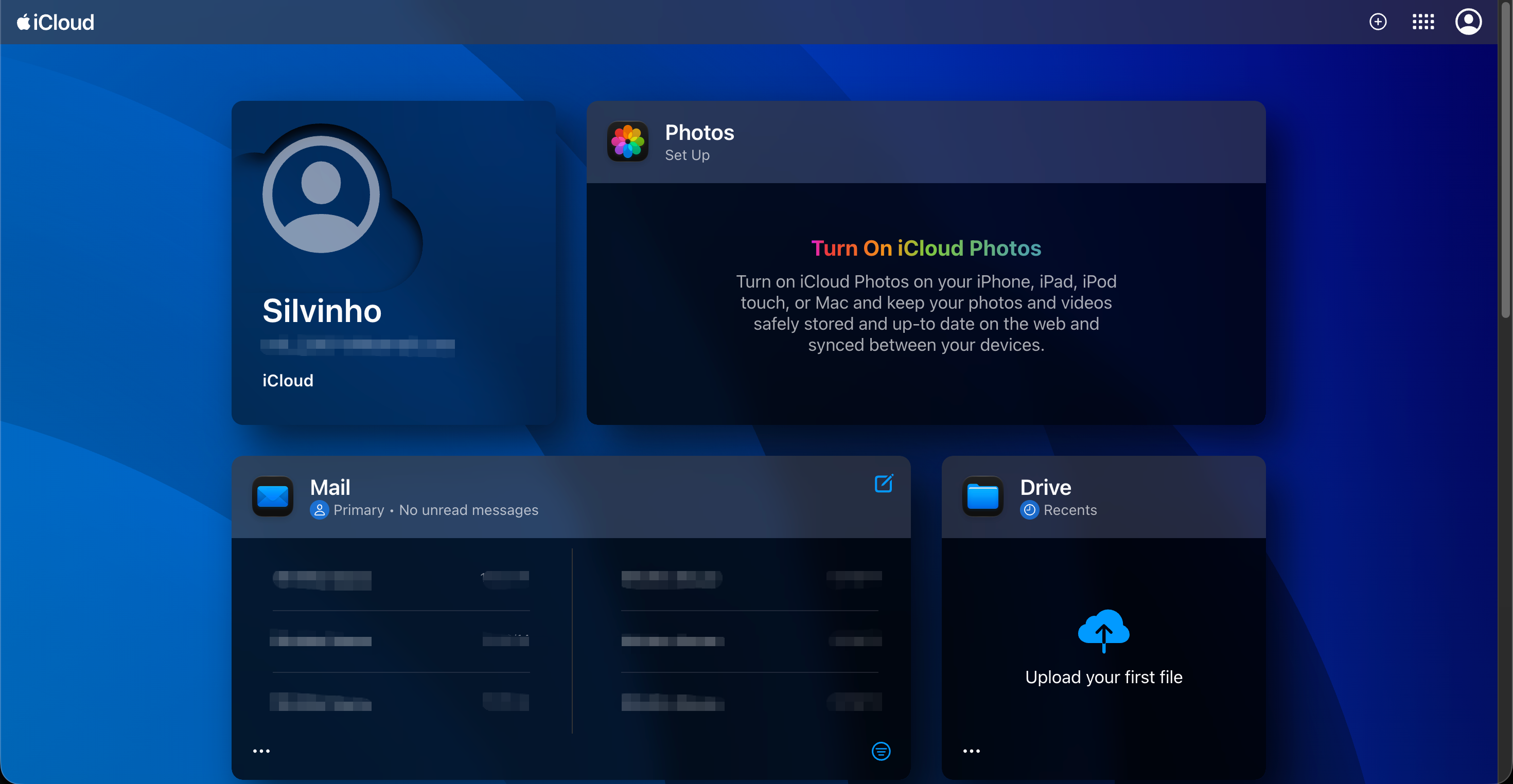
Task: Open the add/customize plus button
Action: 1378,22
